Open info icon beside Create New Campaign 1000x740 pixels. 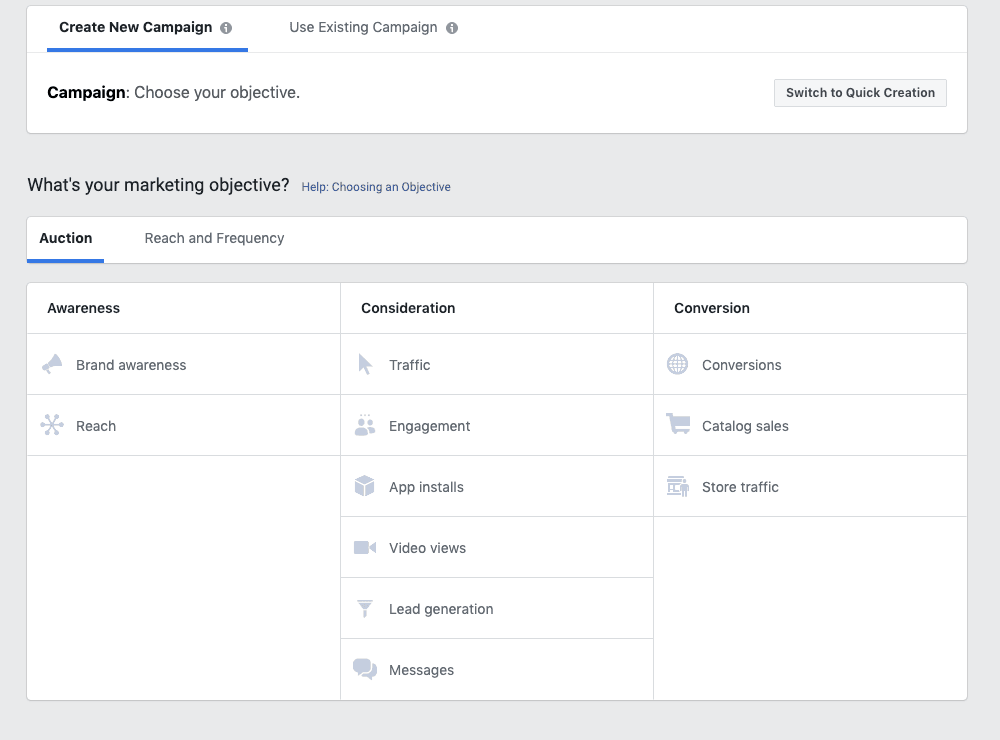click(226, 28)
